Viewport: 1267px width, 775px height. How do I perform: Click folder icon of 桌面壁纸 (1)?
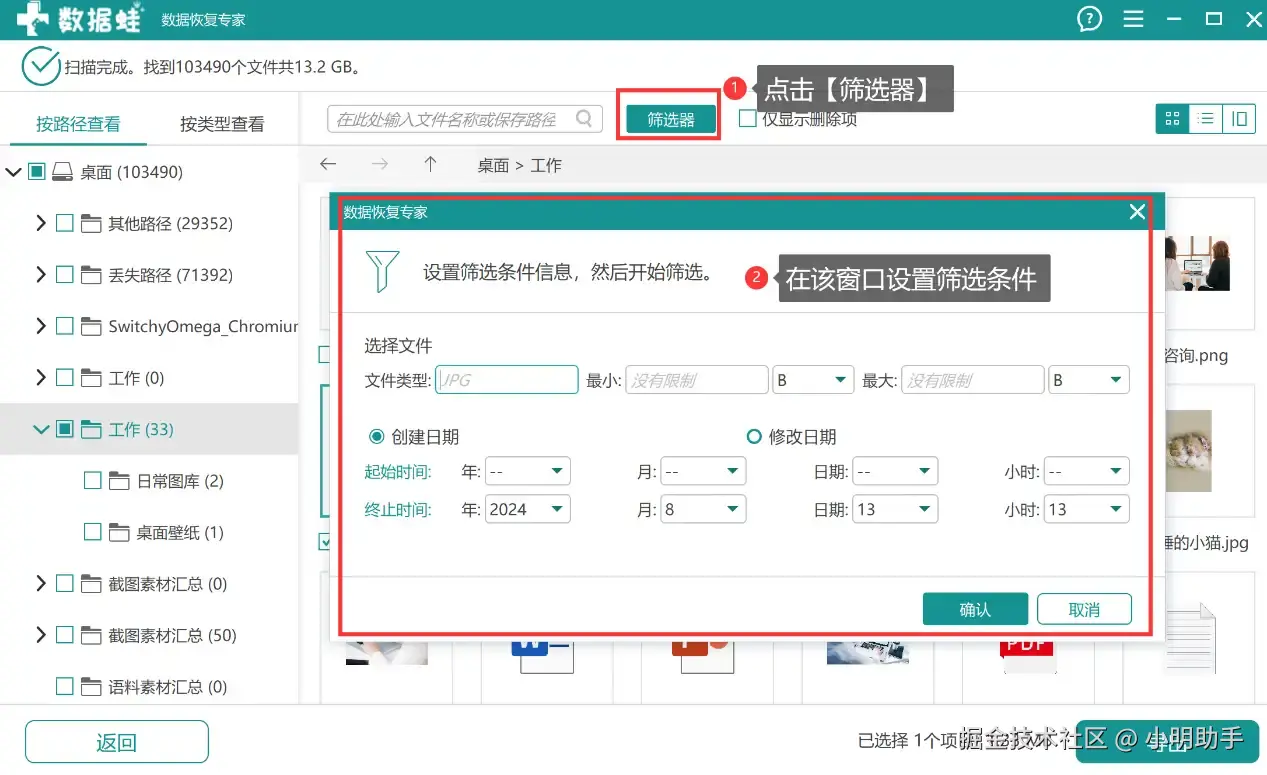(x=119, y=533)
